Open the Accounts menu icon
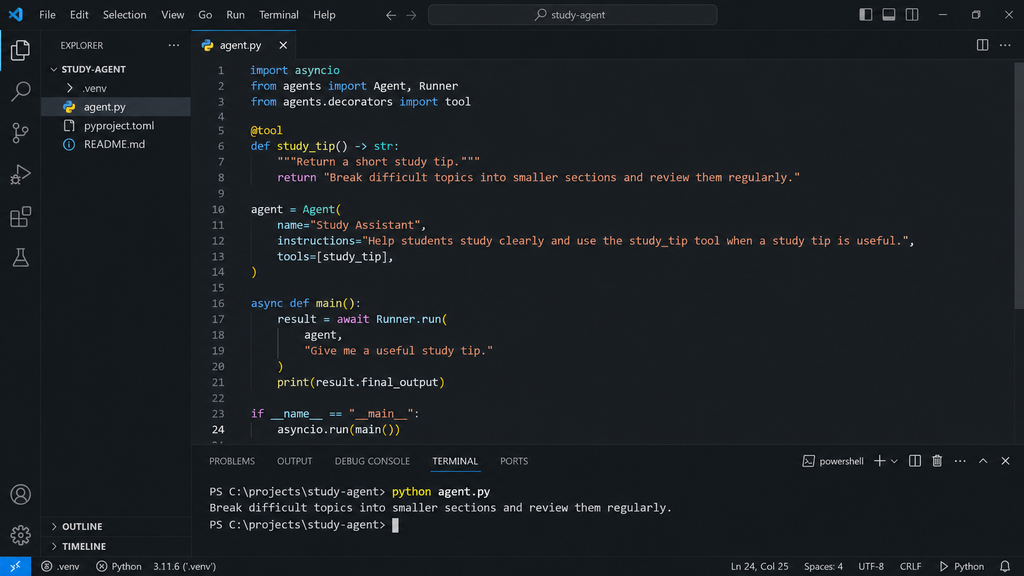The image size is (1024, 576). point(20,494)
